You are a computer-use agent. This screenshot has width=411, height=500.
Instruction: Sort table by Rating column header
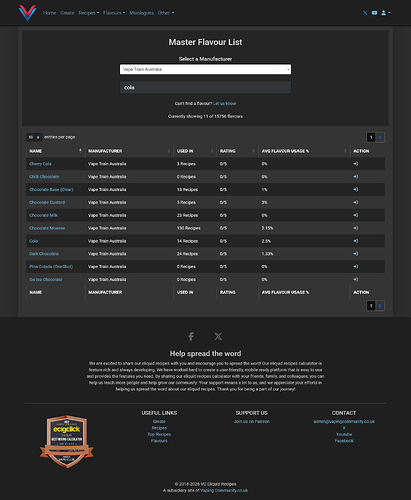click(x=237, y=151)
